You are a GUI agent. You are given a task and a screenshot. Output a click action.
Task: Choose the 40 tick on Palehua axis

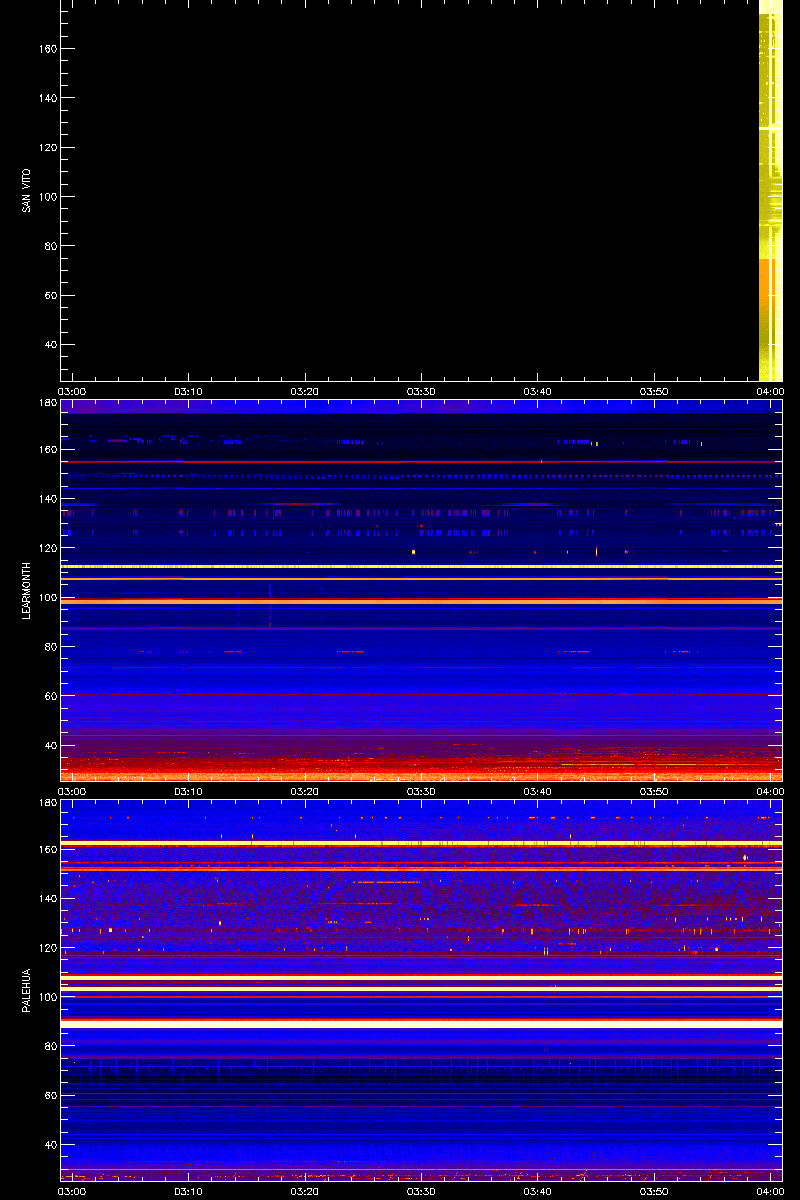point(52,1145)
